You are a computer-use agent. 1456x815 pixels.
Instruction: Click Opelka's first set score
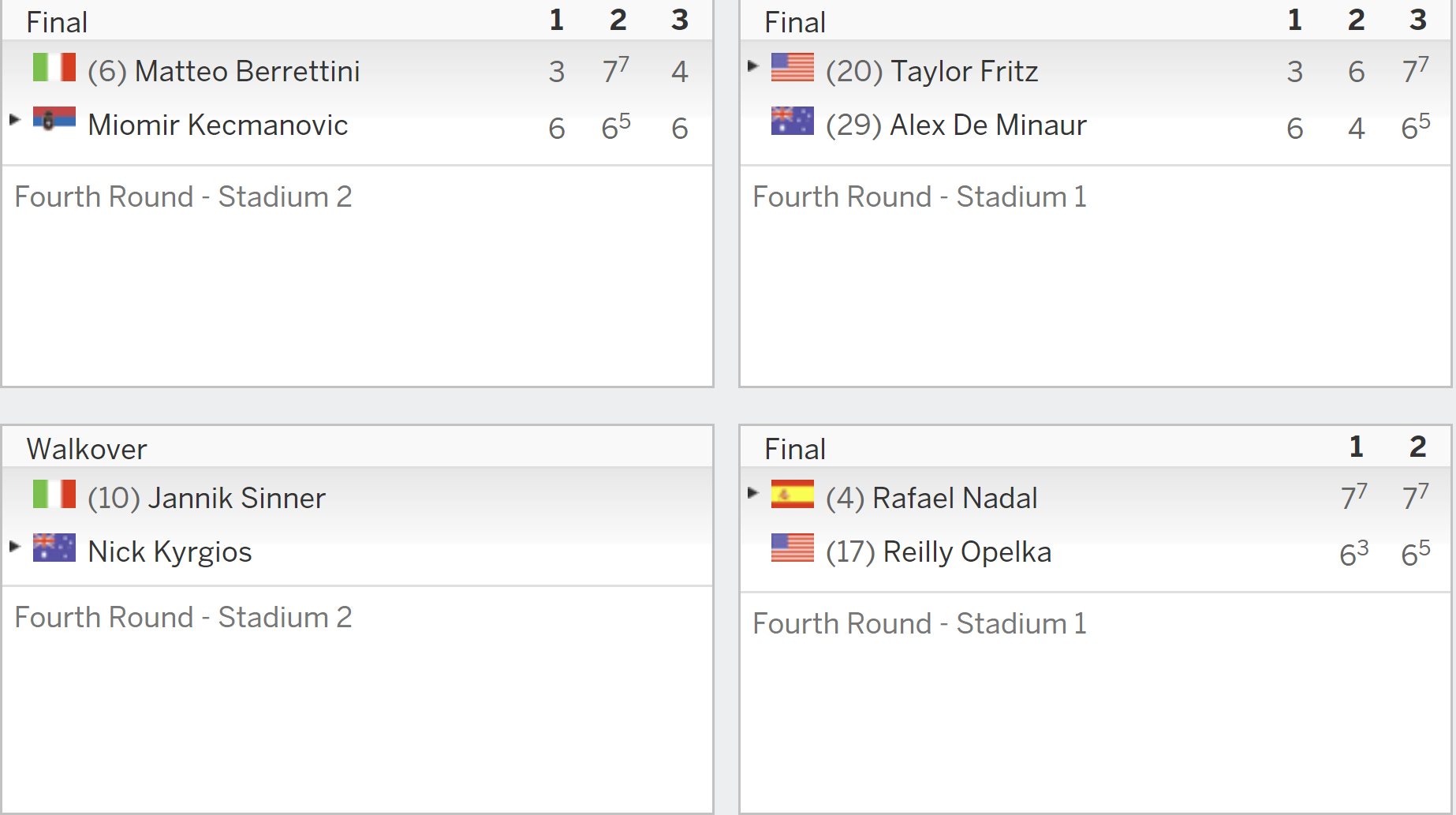(1354, 553)
